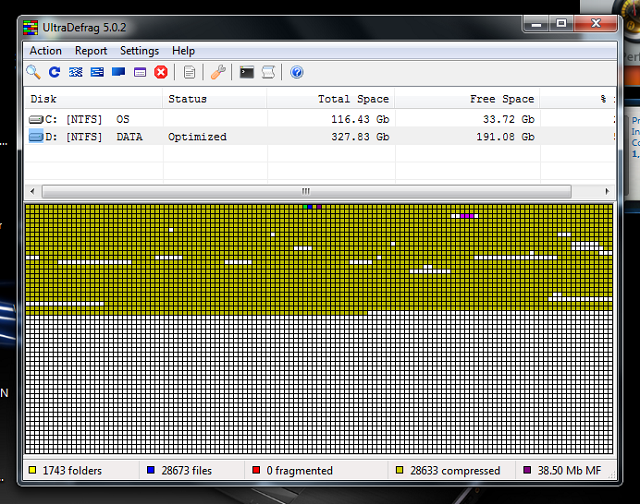Click the blue Help question mark icon
640x504 pixels.
(x=297, y=72)
